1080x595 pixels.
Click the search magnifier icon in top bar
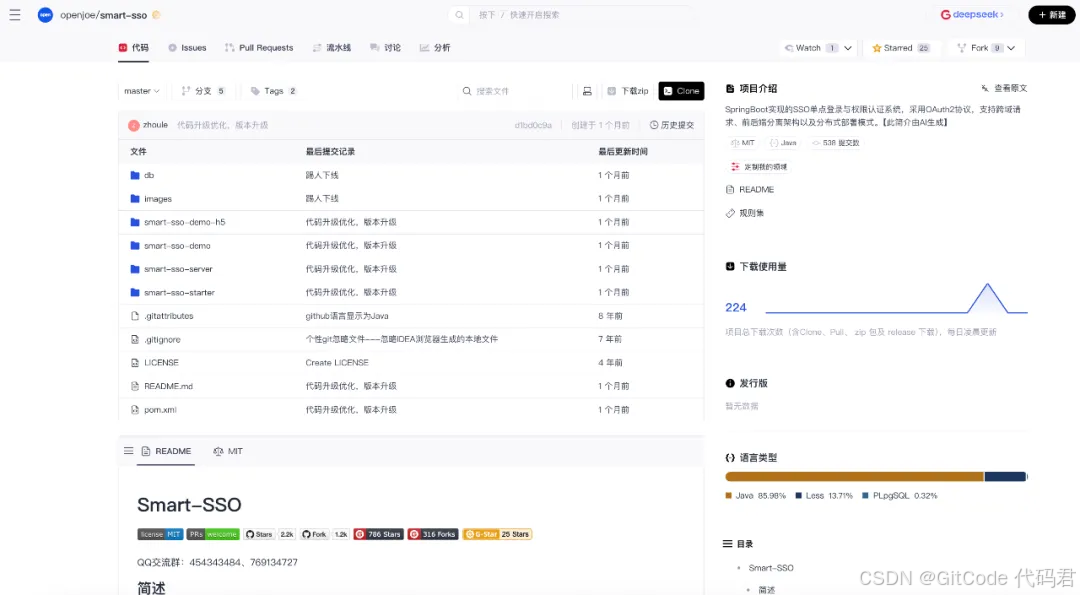459,14
